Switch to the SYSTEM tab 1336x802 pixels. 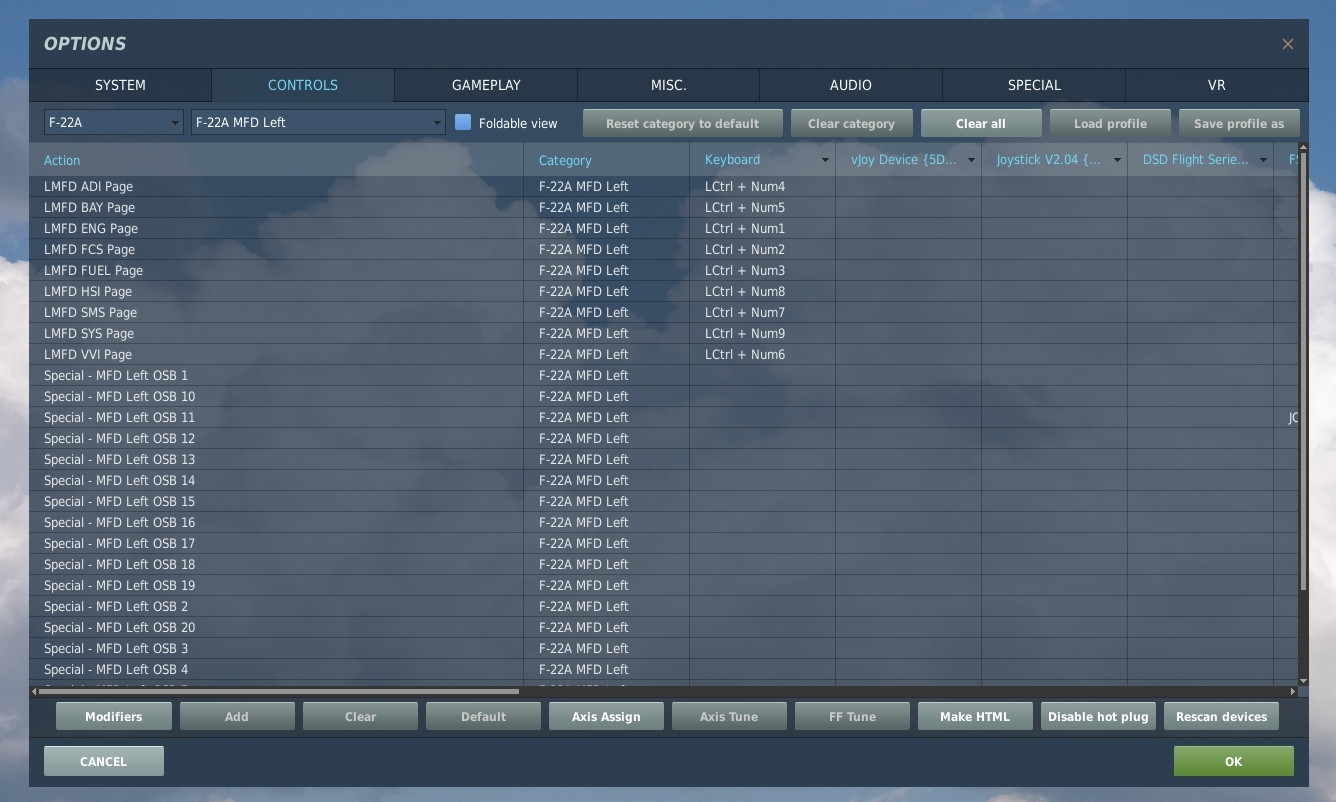tap(120, 85)
